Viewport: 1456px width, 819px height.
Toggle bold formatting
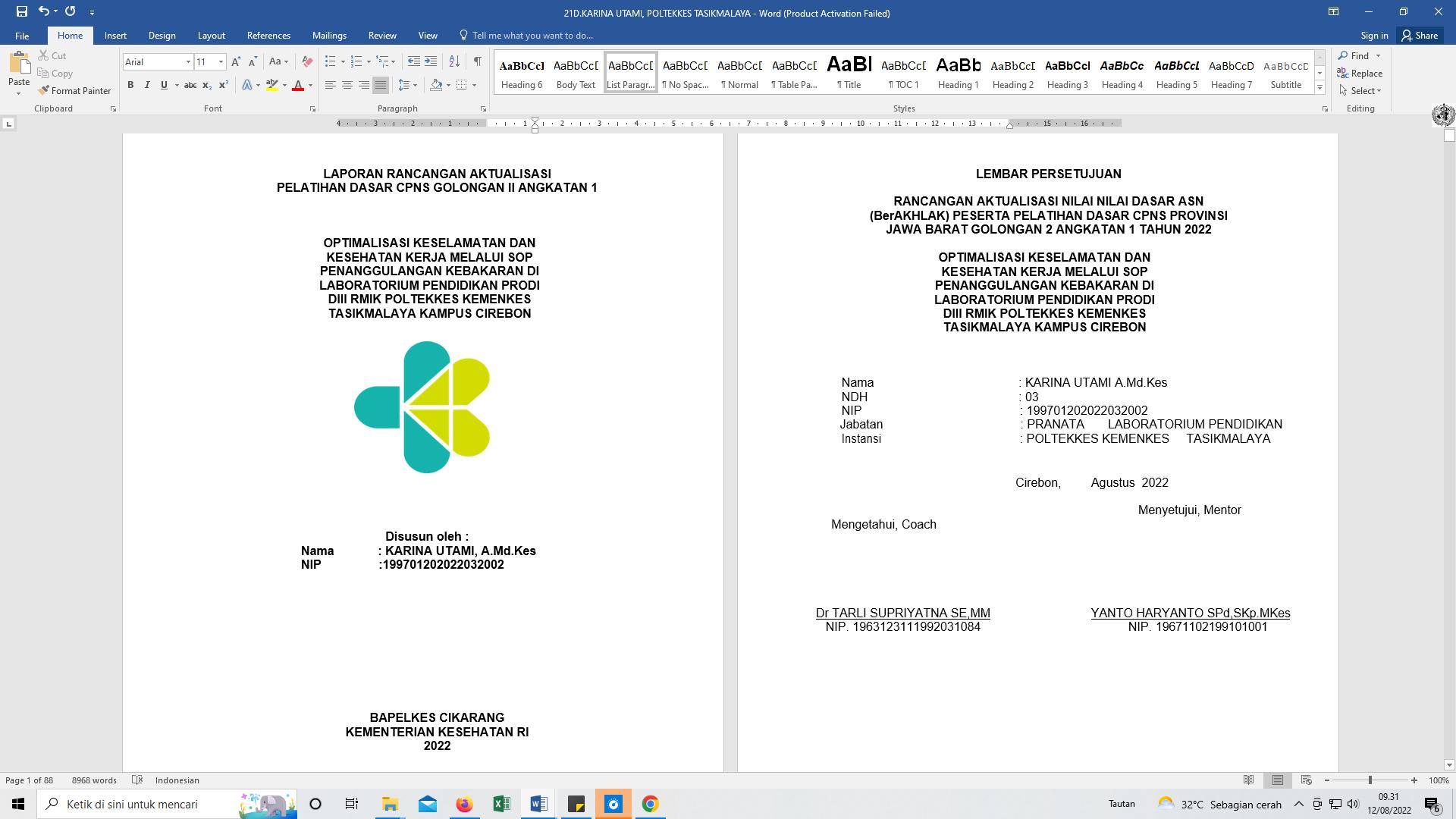[130, 85]
